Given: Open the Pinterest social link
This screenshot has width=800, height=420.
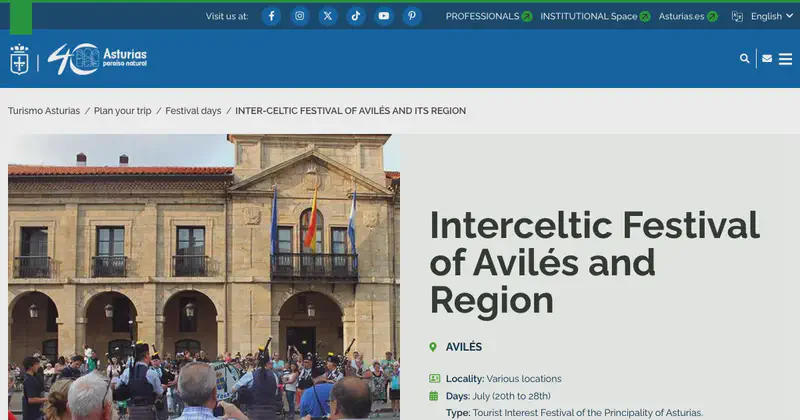Looking at the screenshot, I should [412, 16].
